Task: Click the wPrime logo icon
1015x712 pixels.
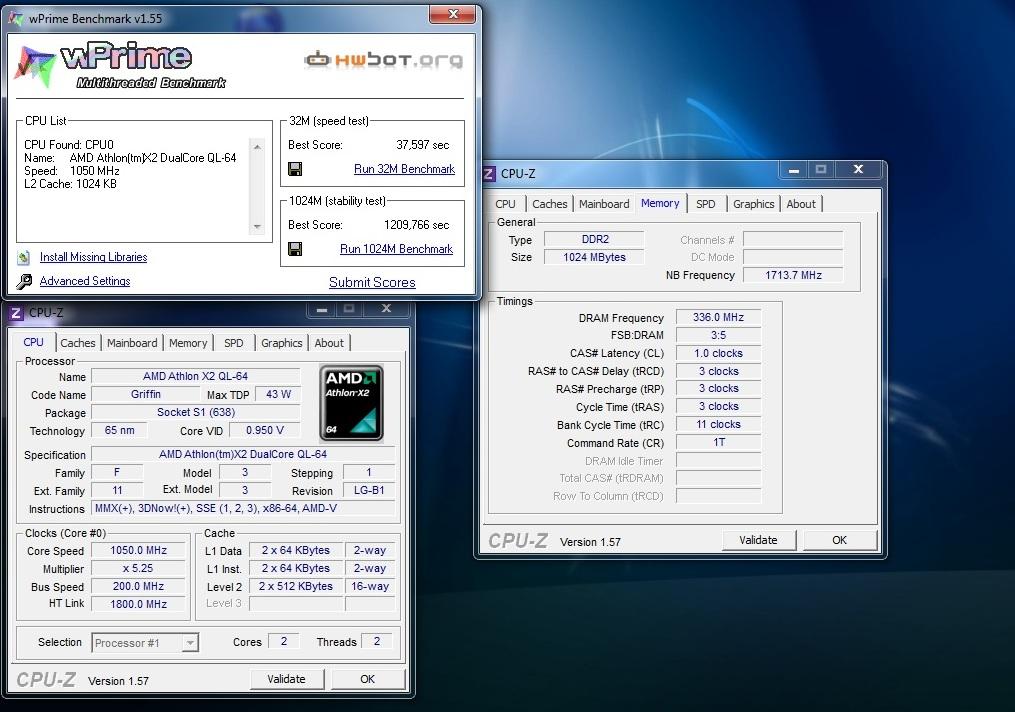Action: coord(34,66)
